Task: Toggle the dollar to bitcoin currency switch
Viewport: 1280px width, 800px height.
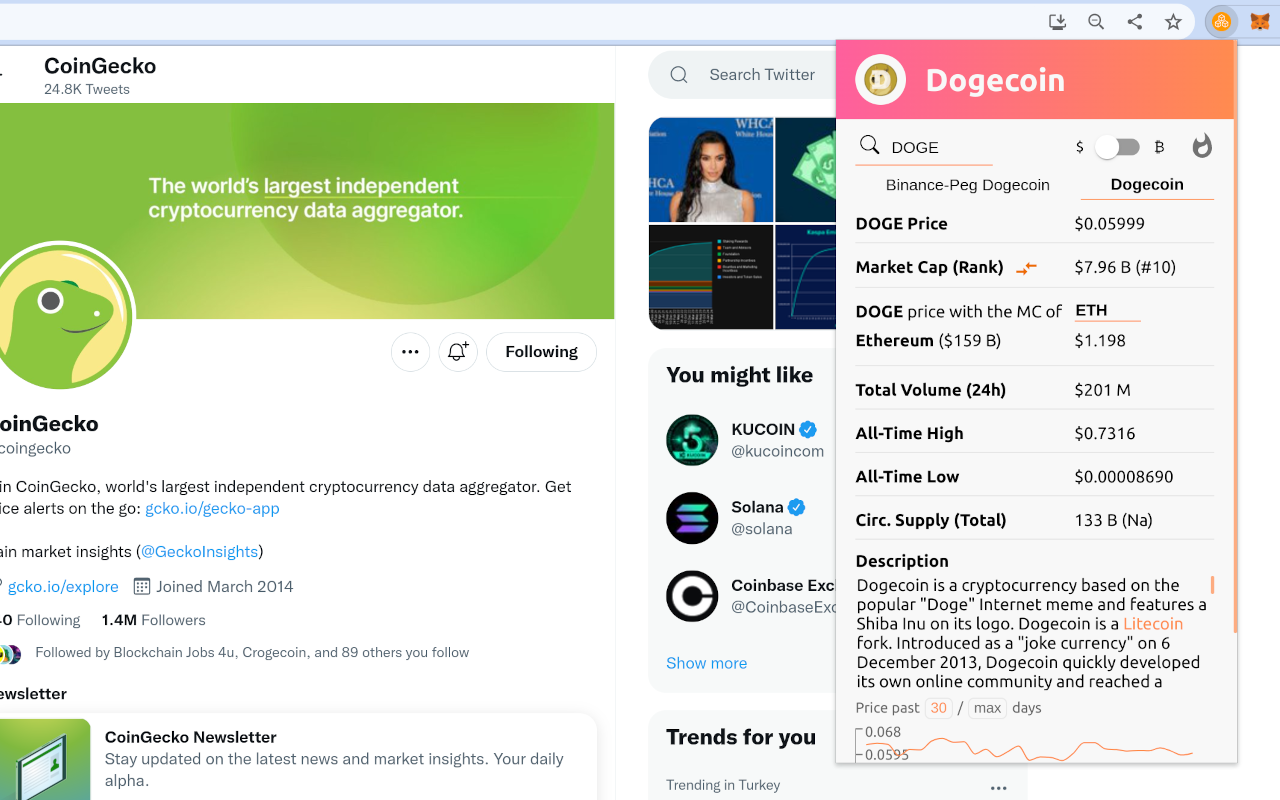Action: point(1117,147)
